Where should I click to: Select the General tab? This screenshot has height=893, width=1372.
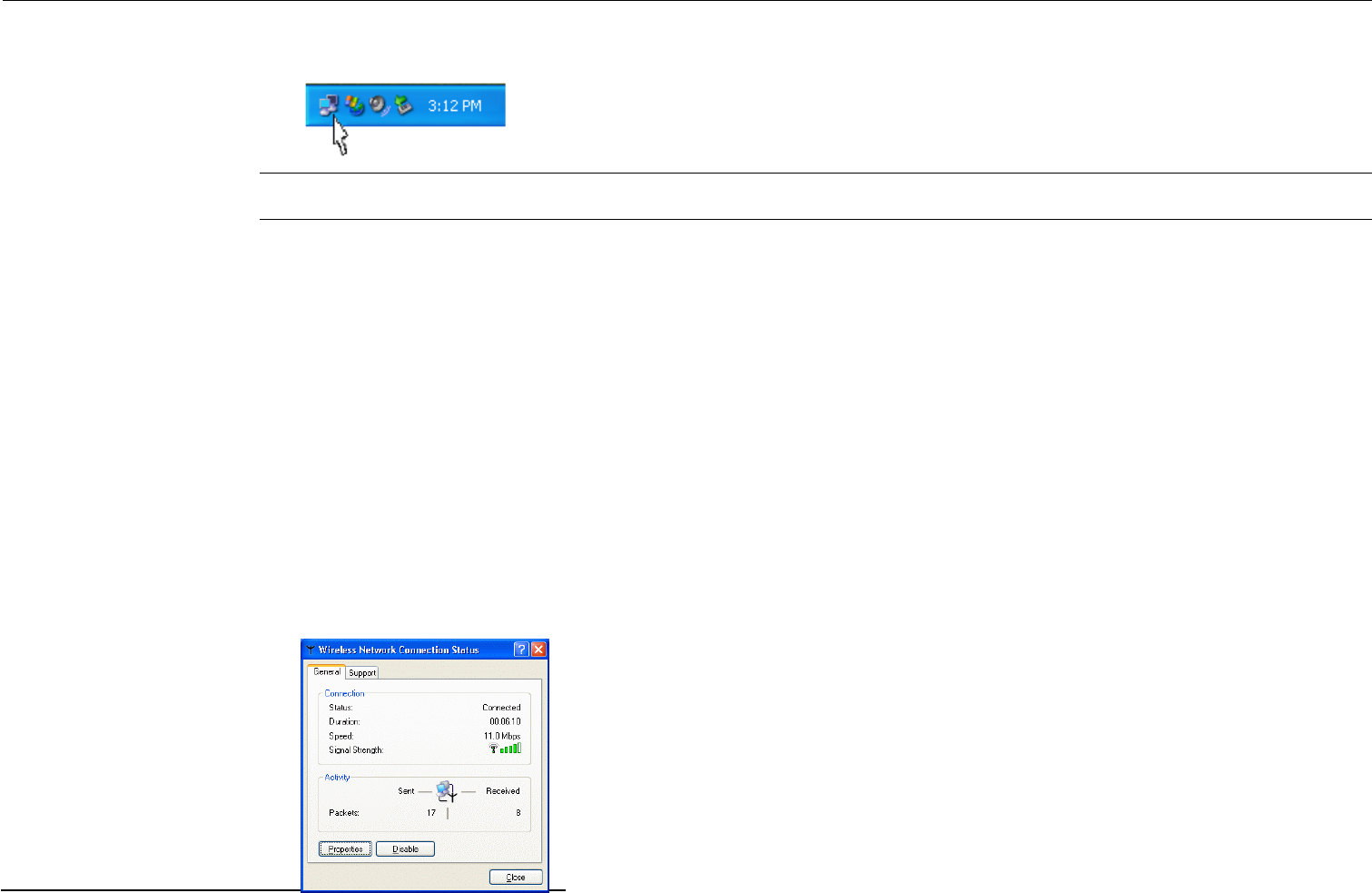[x=327, y=671]
